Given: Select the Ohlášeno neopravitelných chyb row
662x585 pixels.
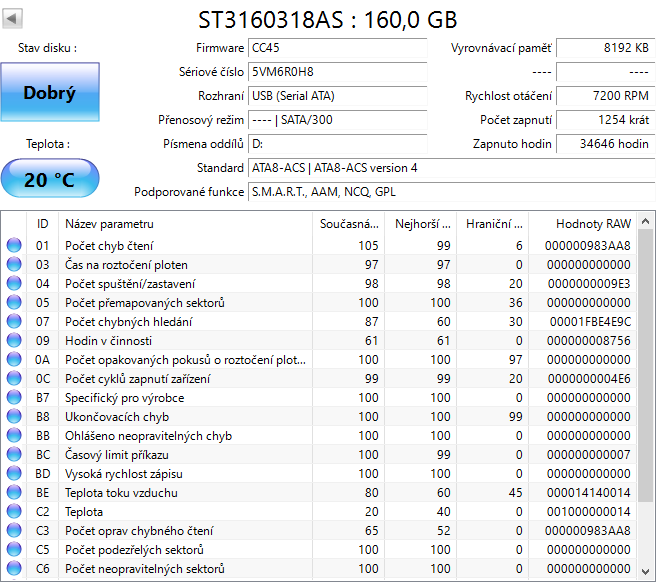Looking at the screenshot, I should (319, 435).
